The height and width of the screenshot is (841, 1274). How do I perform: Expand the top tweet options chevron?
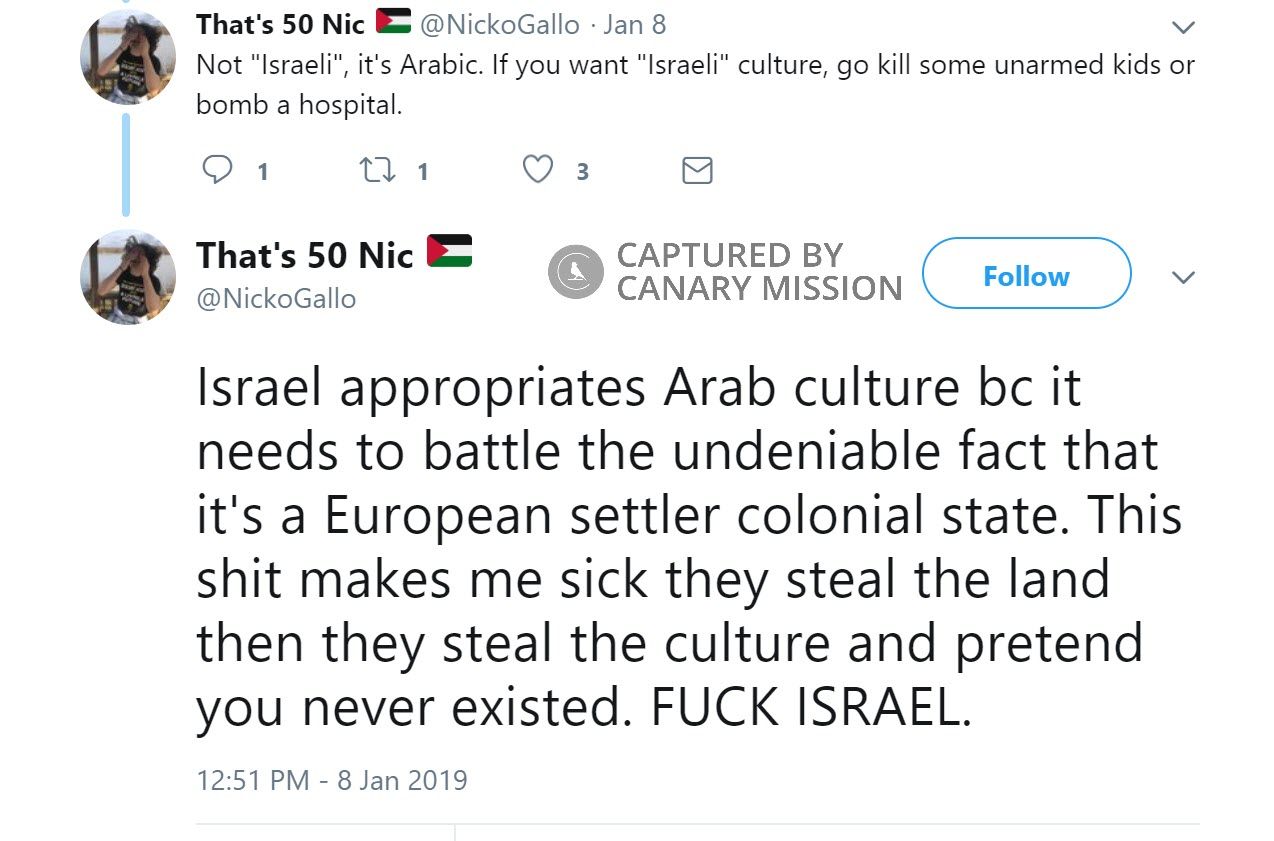click(x=1183, y=26)
